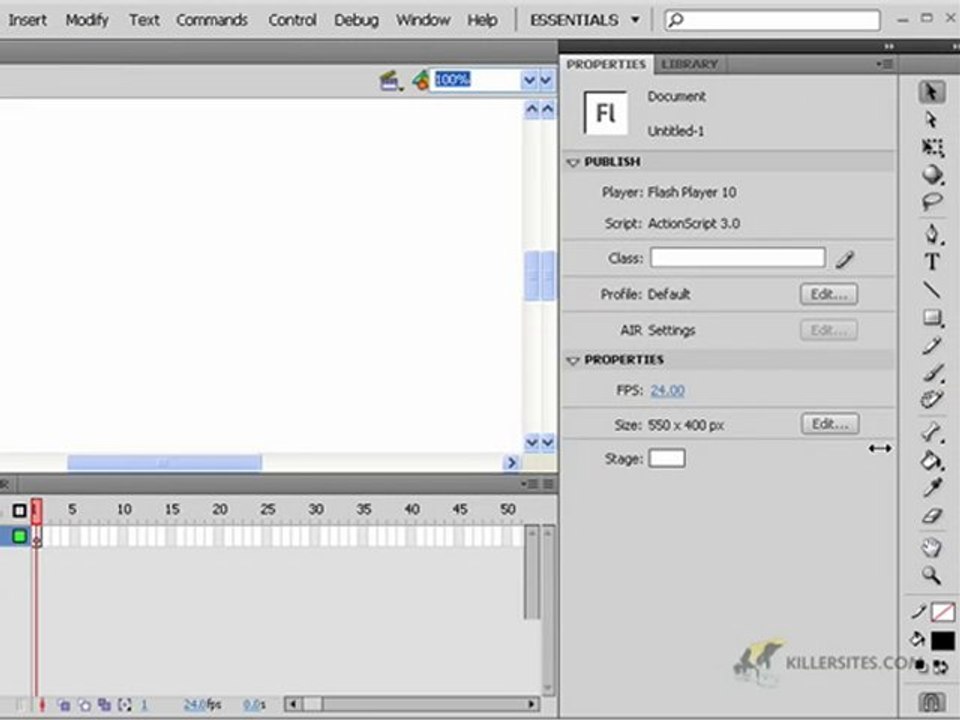Click the Black and White colors icon
The image size is (960, 720).
(x=922, y=667)
